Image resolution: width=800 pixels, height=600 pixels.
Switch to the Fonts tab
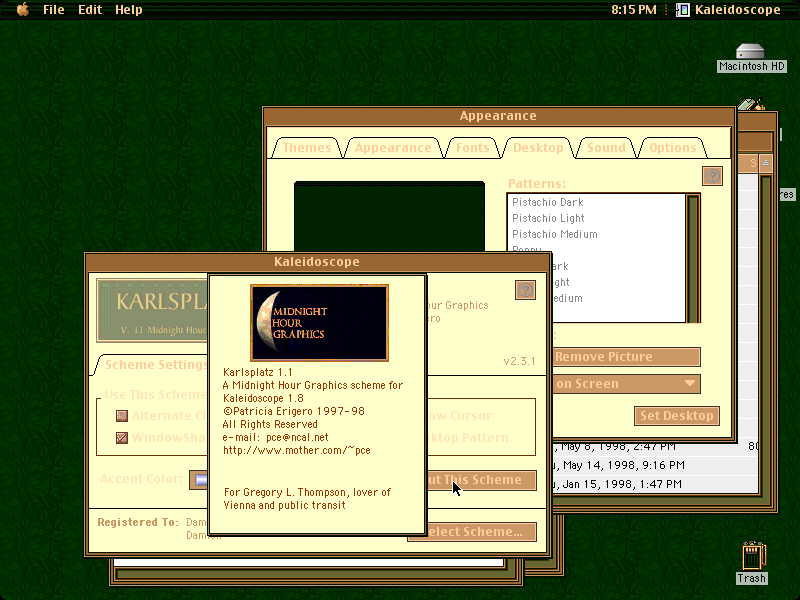point(472,148)
